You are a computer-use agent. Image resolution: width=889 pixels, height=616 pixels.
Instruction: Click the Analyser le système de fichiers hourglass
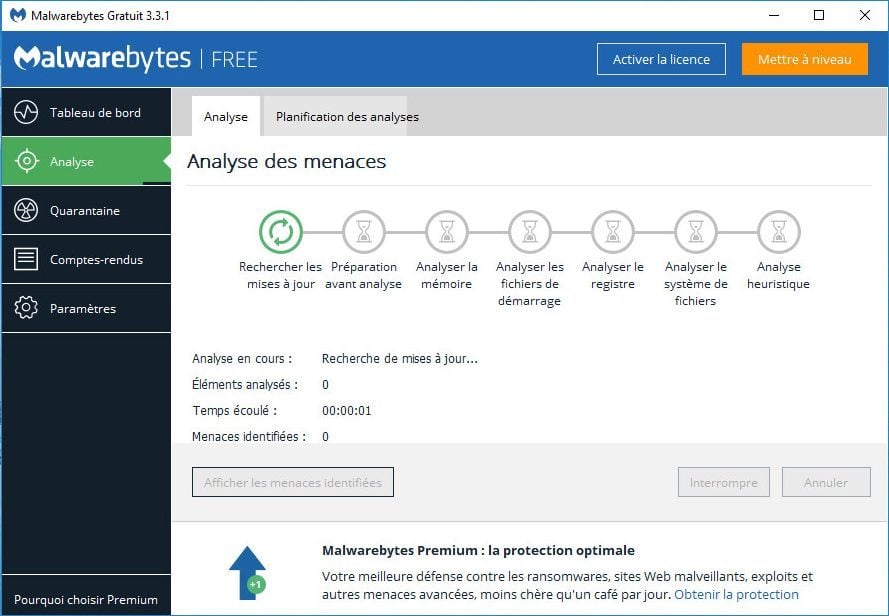pyautogui.click(x=696, y=232)
